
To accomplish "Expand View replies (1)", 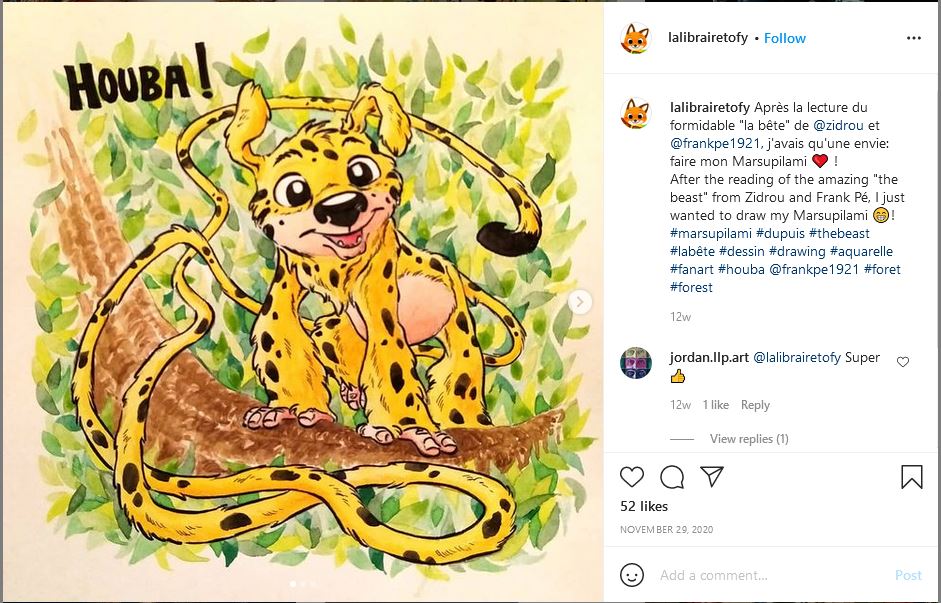I will click(x=749, y=439).
